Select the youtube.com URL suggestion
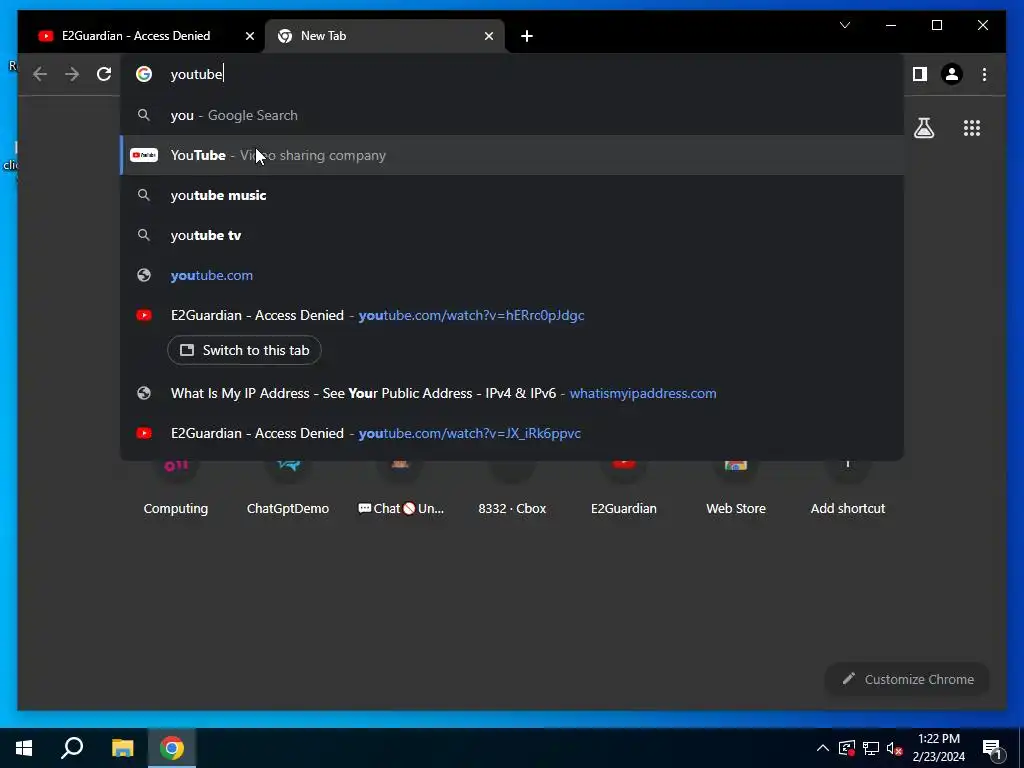 coord(513,276)
